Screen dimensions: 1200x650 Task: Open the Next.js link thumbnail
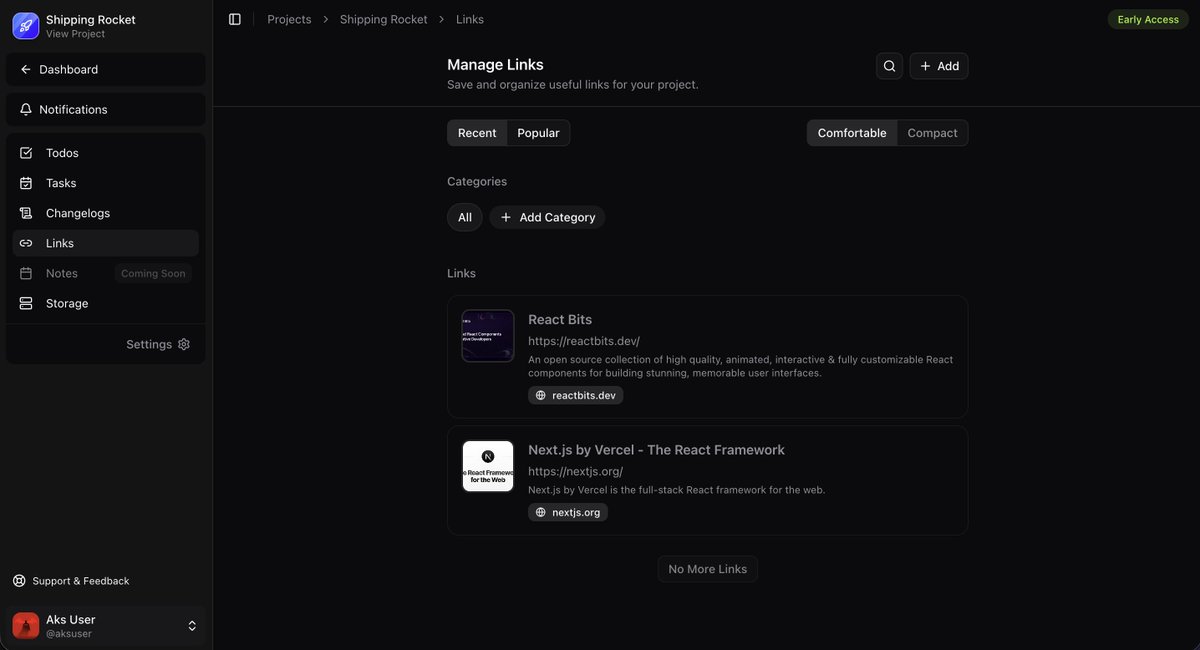[488, 466]
